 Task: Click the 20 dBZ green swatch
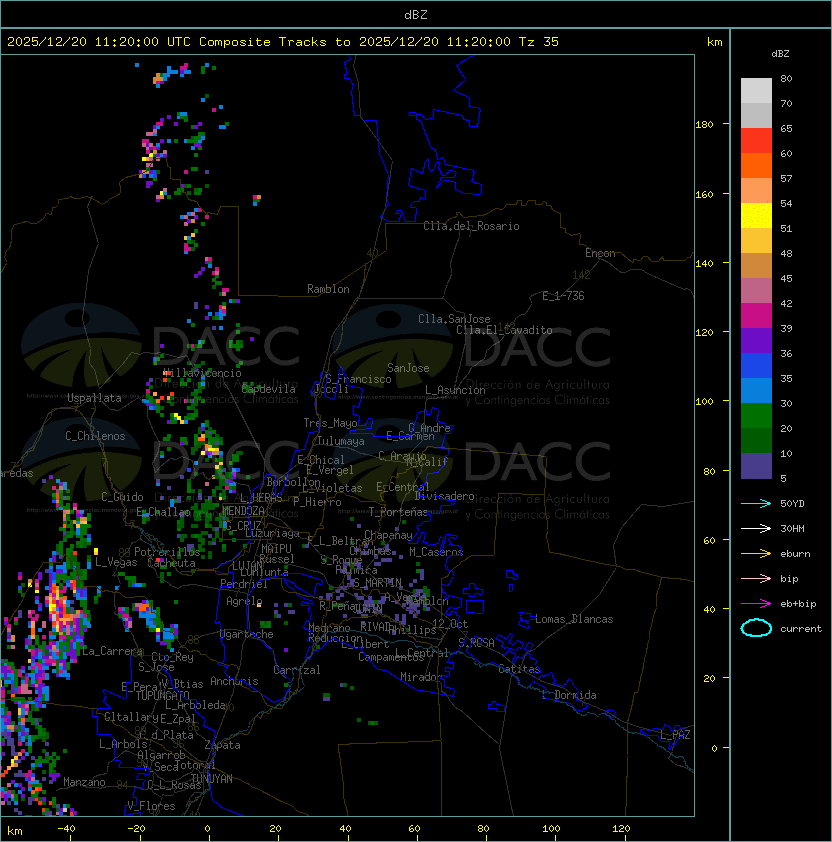[756, 415]
